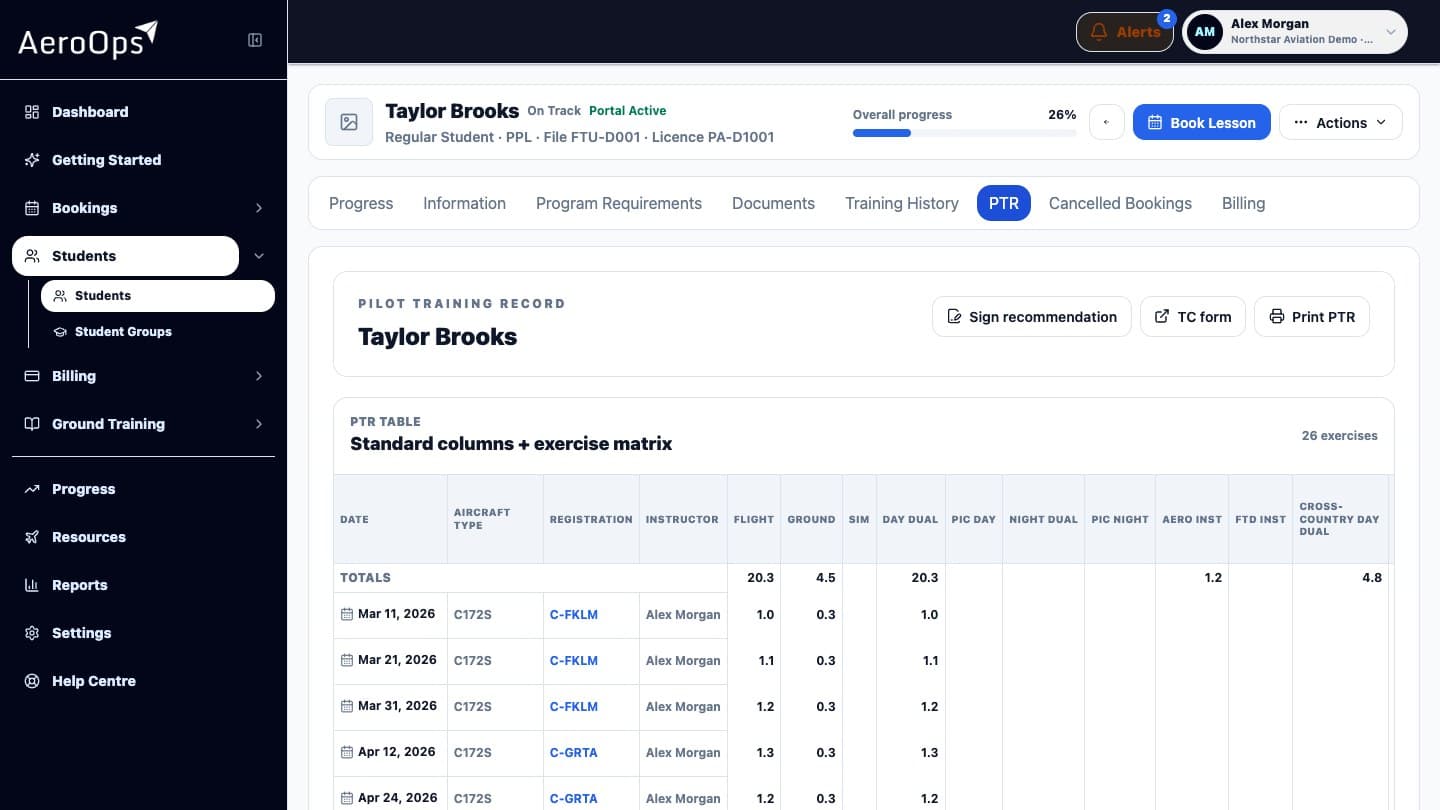Print the PTR

tap(1312, 317)
